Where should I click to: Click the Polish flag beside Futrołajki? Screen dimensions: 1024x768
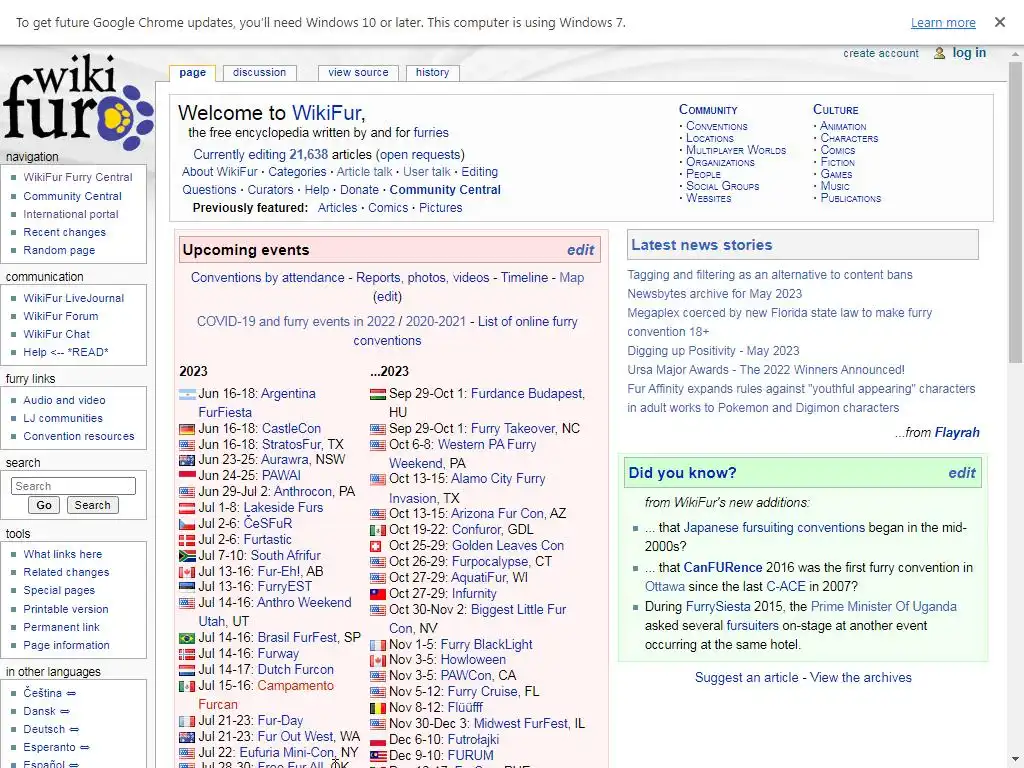pyautogui.click(x=377, y=741)
